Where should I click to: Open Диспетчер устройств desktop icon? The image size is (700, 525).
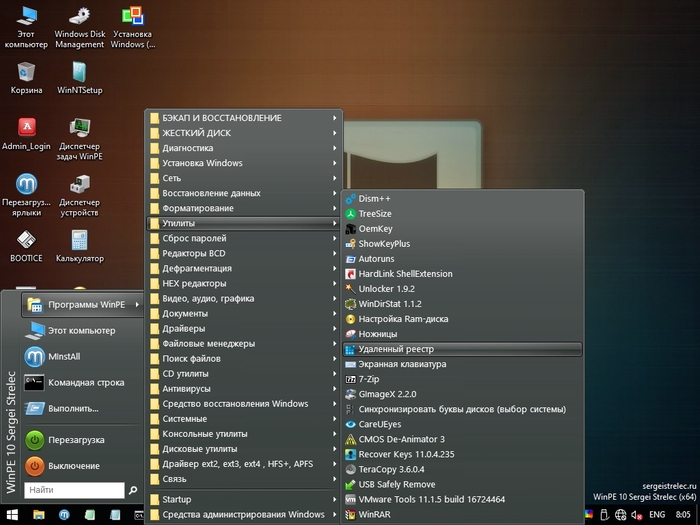click(79, 196)
